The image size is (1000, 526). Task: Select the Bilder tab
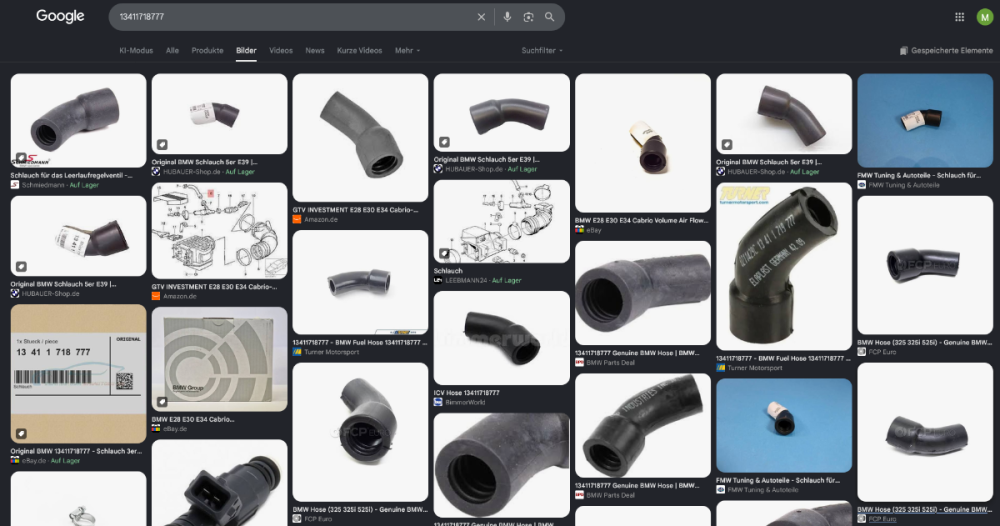click(246, 50)
